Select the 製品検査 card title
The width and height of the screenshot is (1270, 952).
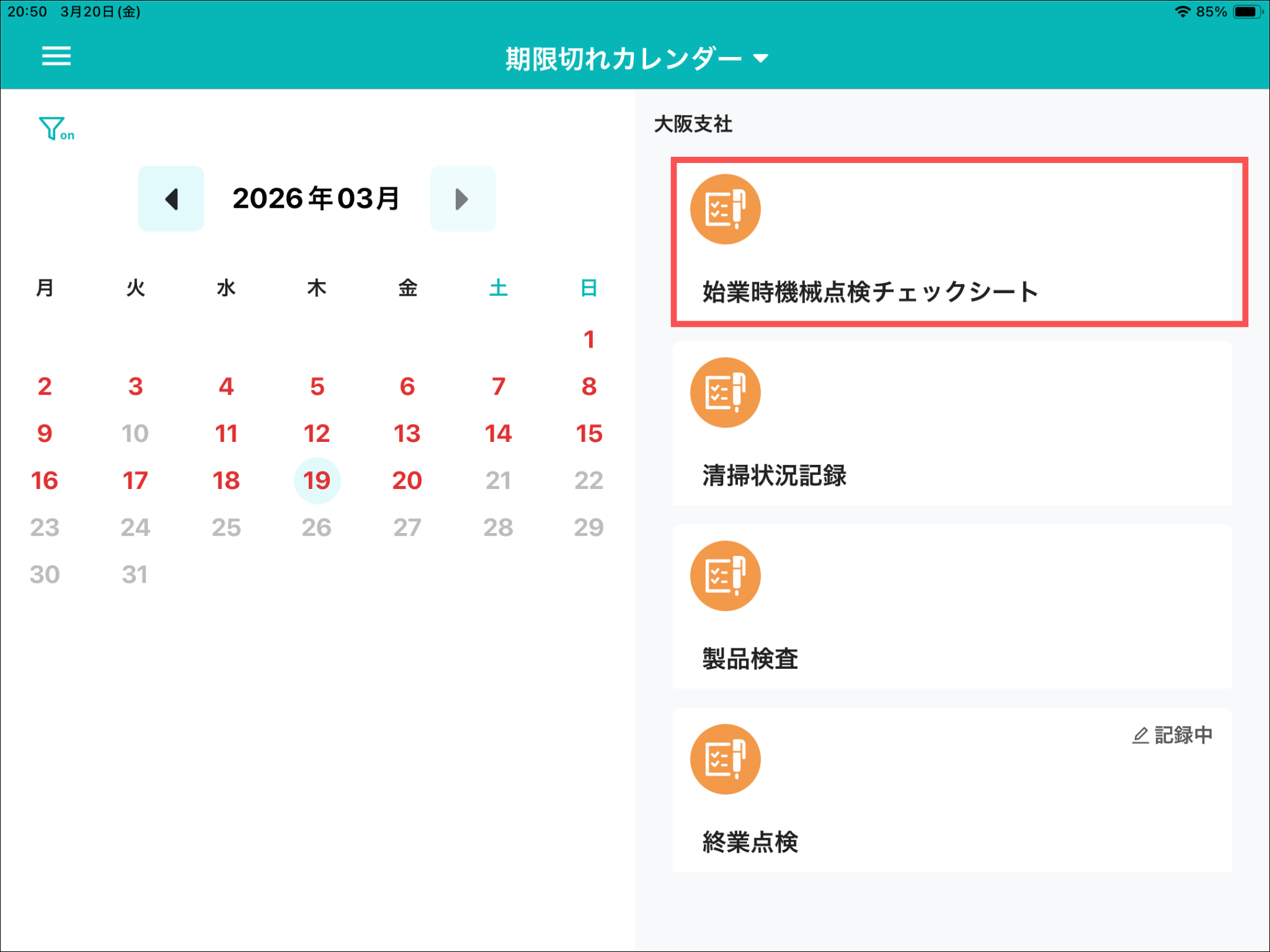750,659
